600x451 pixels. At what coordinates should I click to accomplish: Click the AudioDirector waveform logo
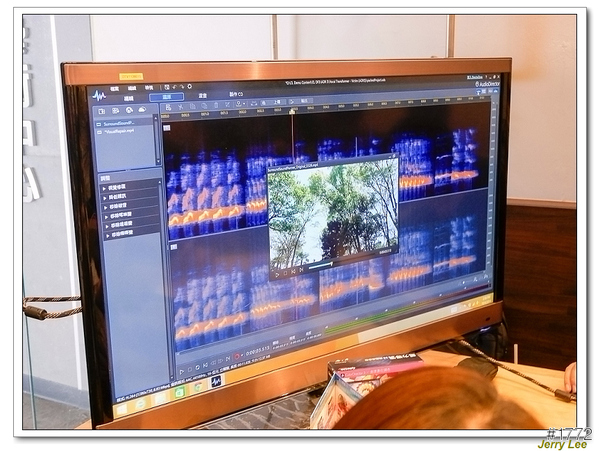99,95
